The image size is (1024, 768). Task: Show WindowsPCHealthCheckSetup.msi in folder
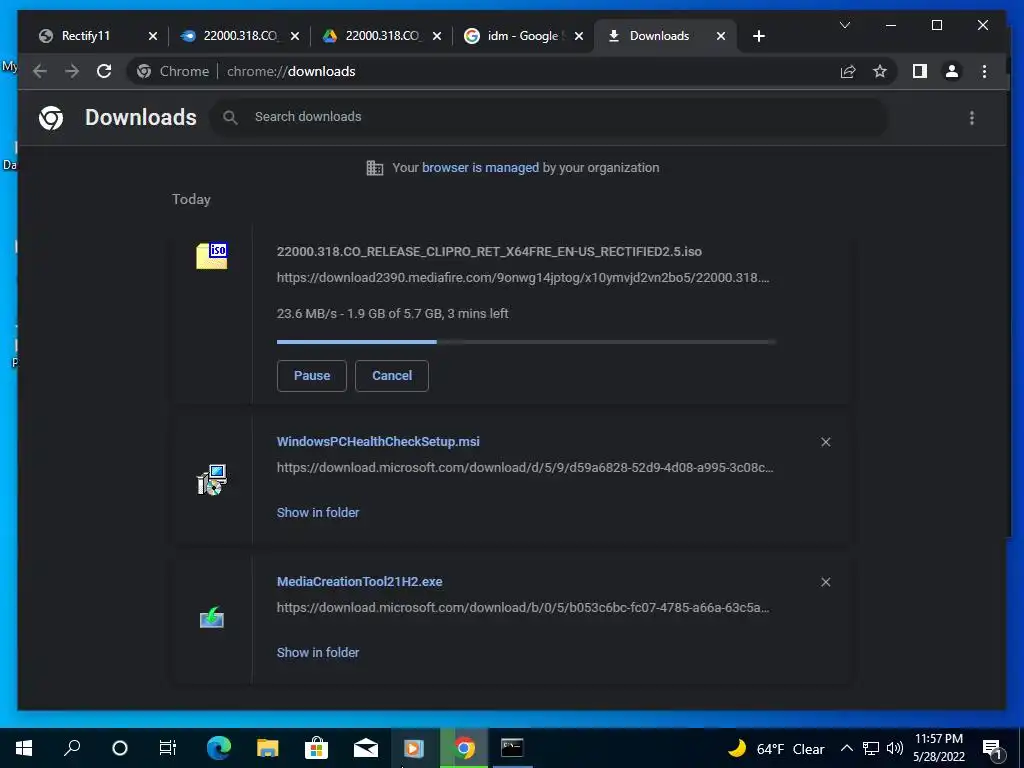(318, 513)
